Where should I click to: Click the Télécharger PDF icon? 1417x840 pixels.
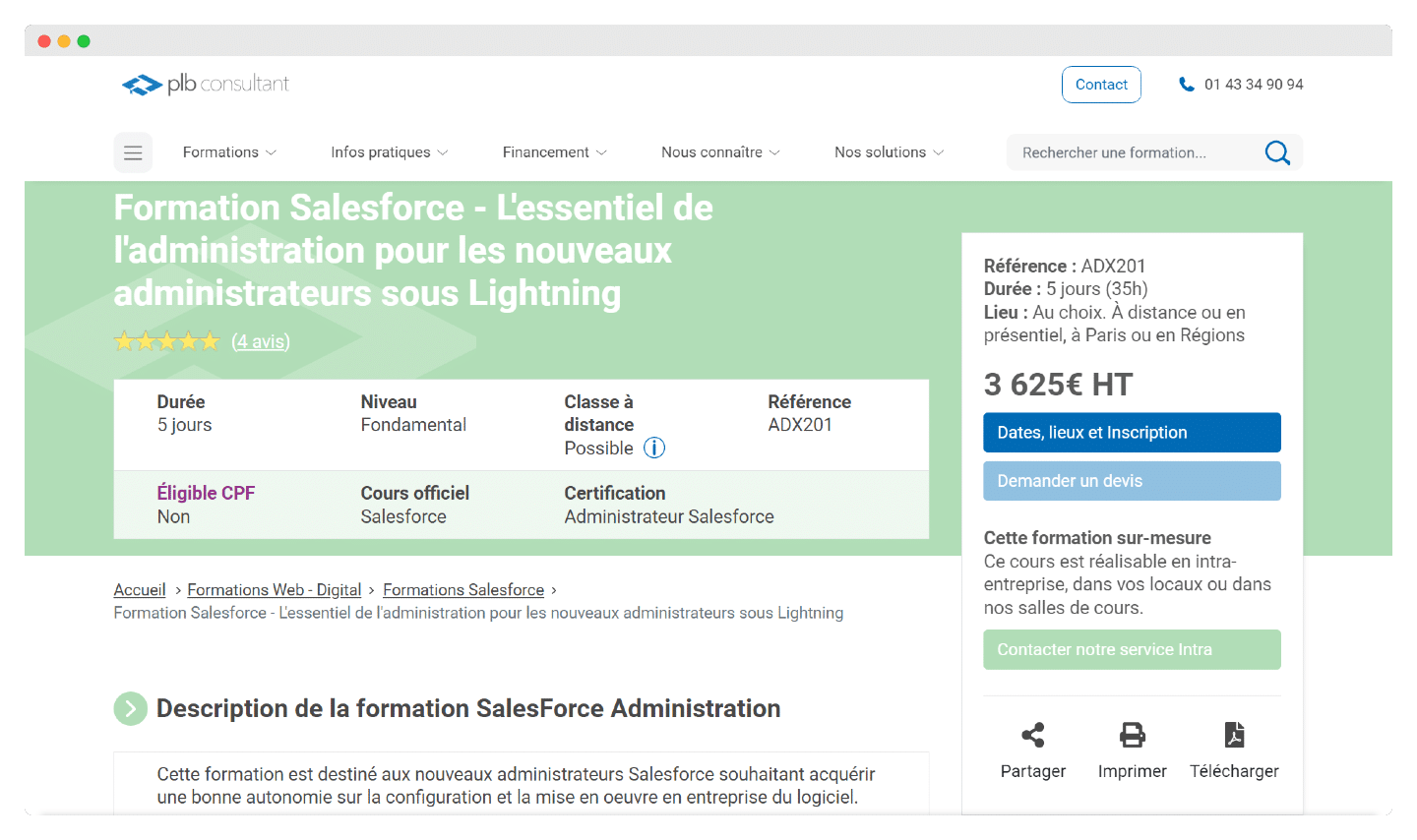[x=1234, y=735]
